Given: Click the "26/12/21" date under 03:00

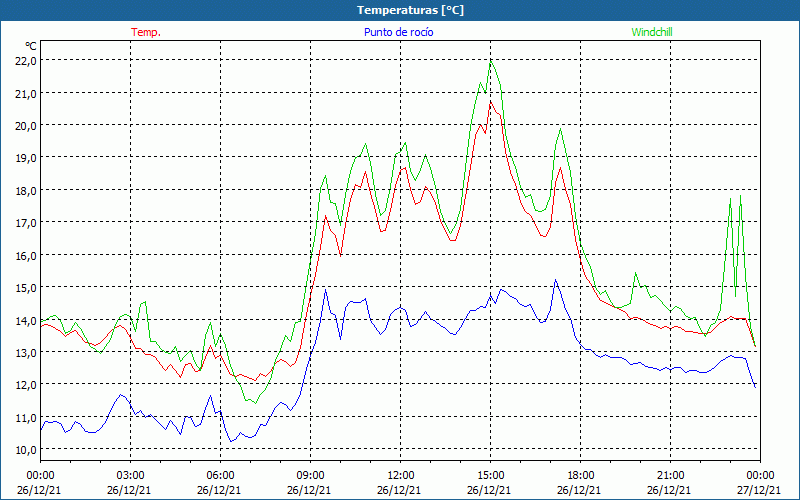Looking at the screenshot, I should point(129,490).
